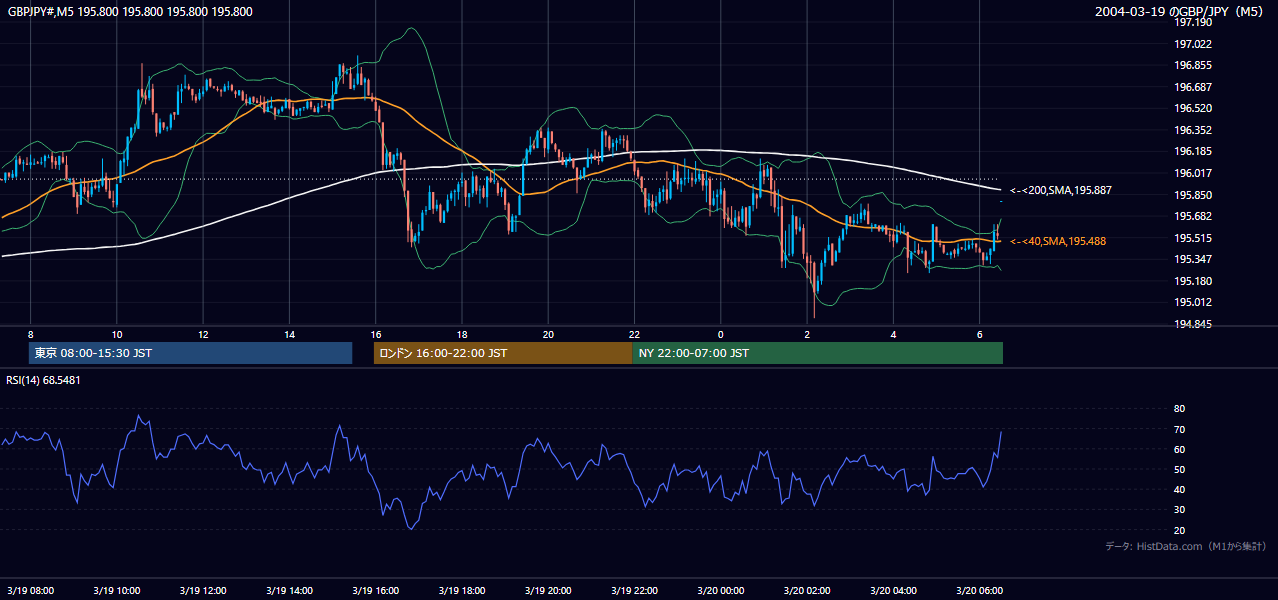Click hour 8 label below price chart
1278x600 pixels.
click(30, 333)
